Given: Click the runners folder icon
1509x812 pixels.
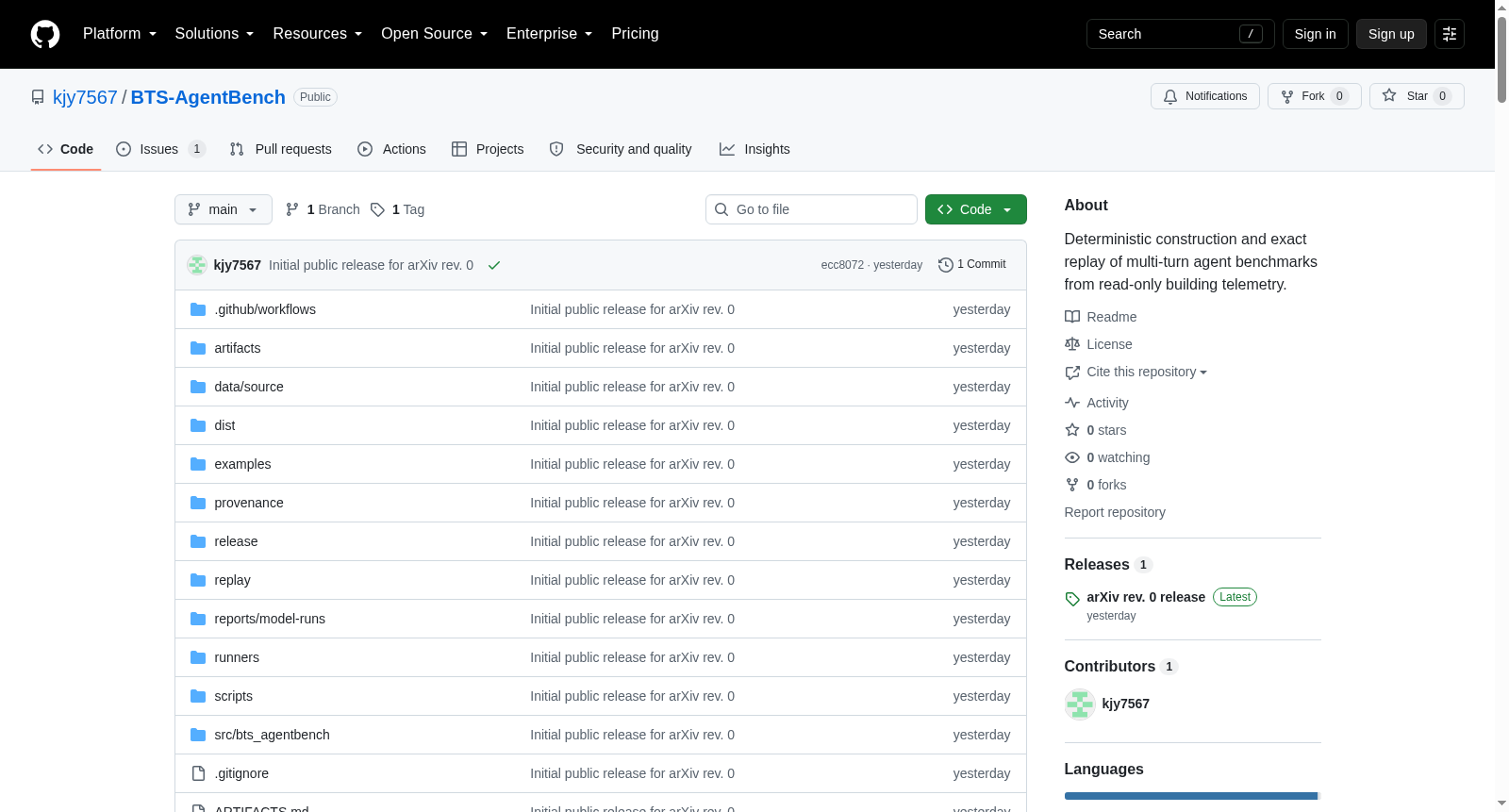Looking at the screenshot, I should point(198,657).
